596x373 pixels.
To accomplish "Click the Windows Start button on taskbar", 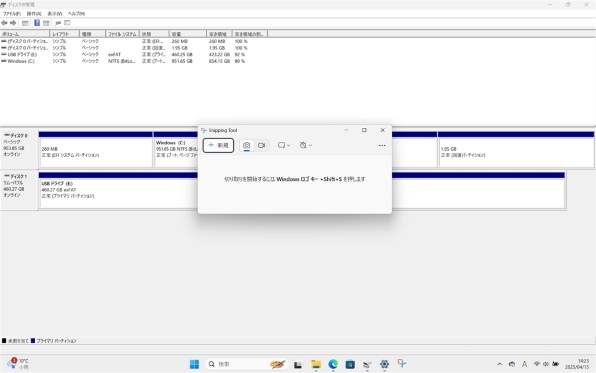I will 194,364.
